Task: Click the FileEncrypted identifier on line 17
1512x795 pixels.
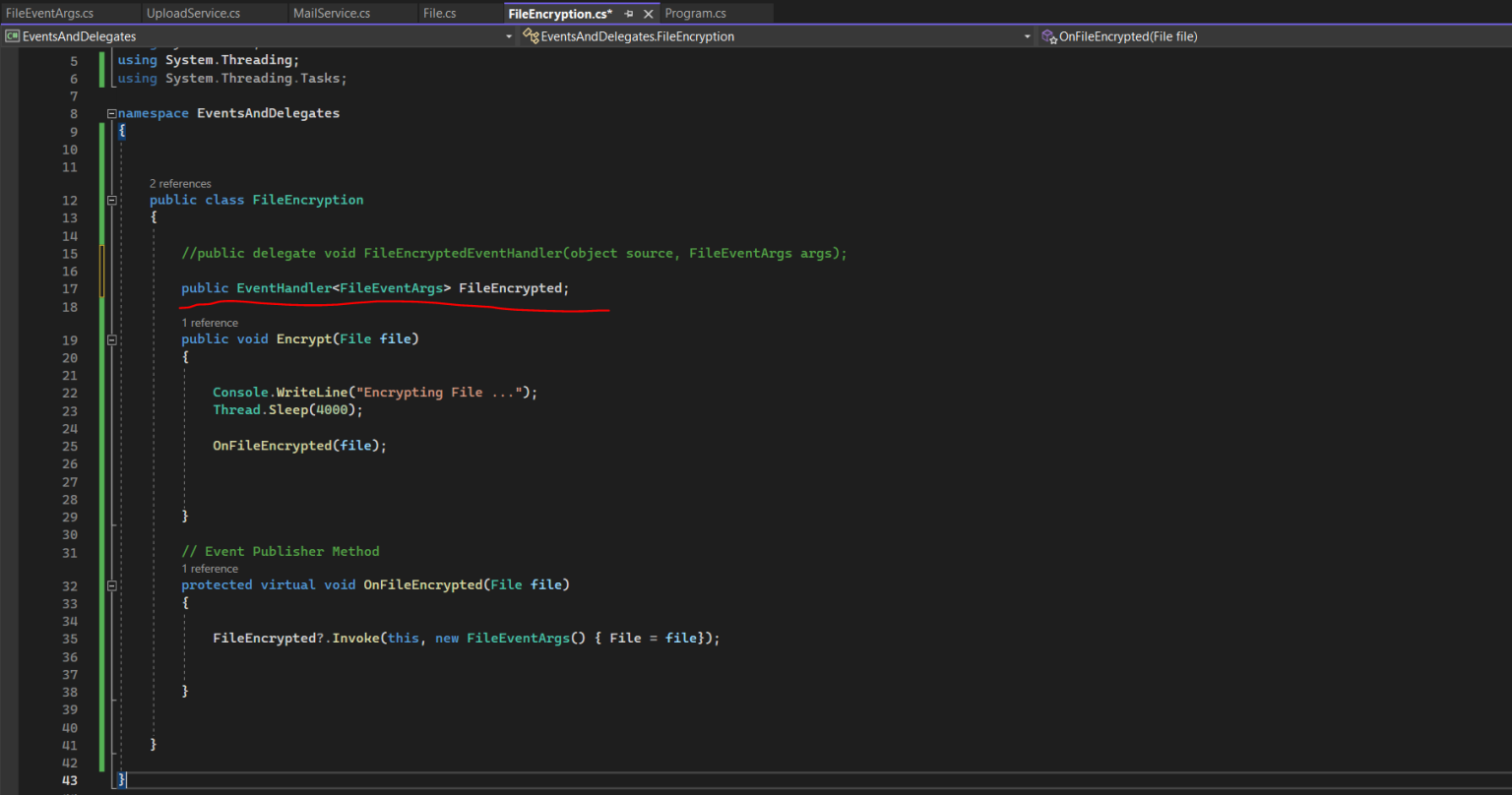Action: pyautogui.click(x=510, y=288)
